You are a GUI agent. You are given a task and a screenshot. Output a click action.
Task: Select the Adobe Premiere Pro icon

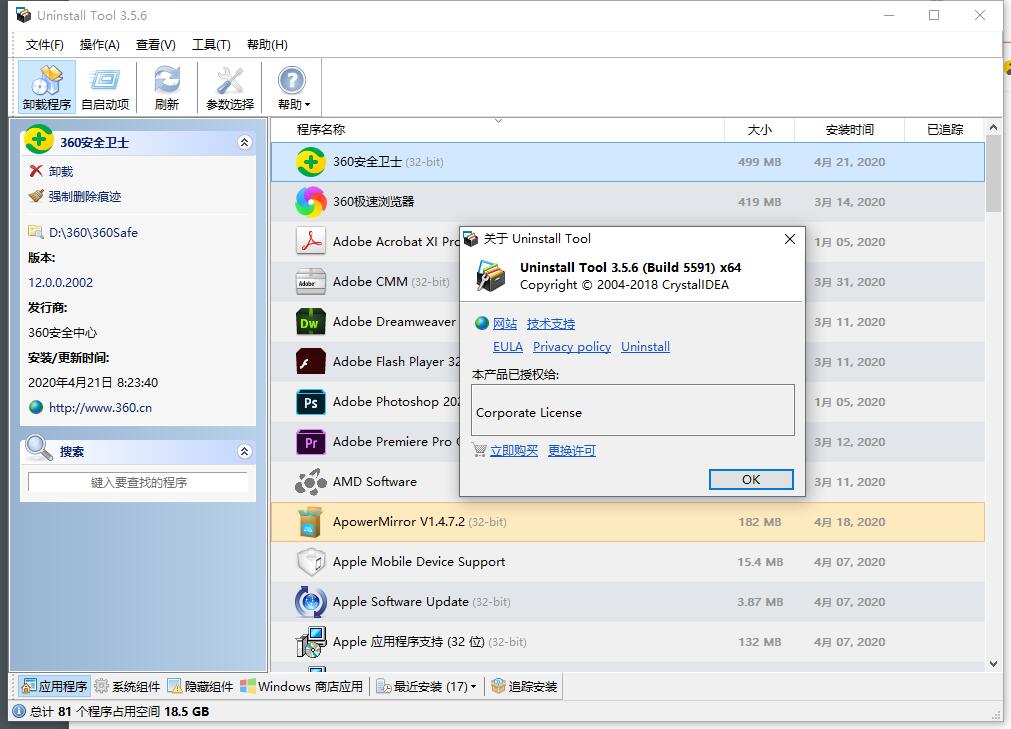click(310, 442)
